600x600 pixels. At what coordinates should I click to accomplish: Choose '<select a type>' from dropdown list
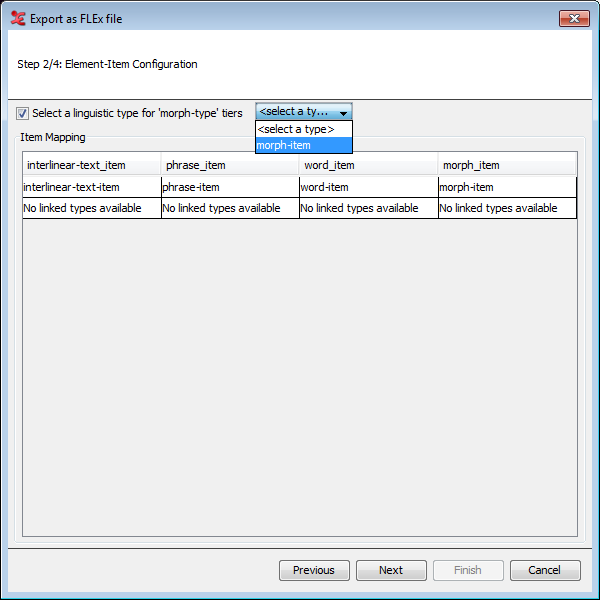pos(303,129)
